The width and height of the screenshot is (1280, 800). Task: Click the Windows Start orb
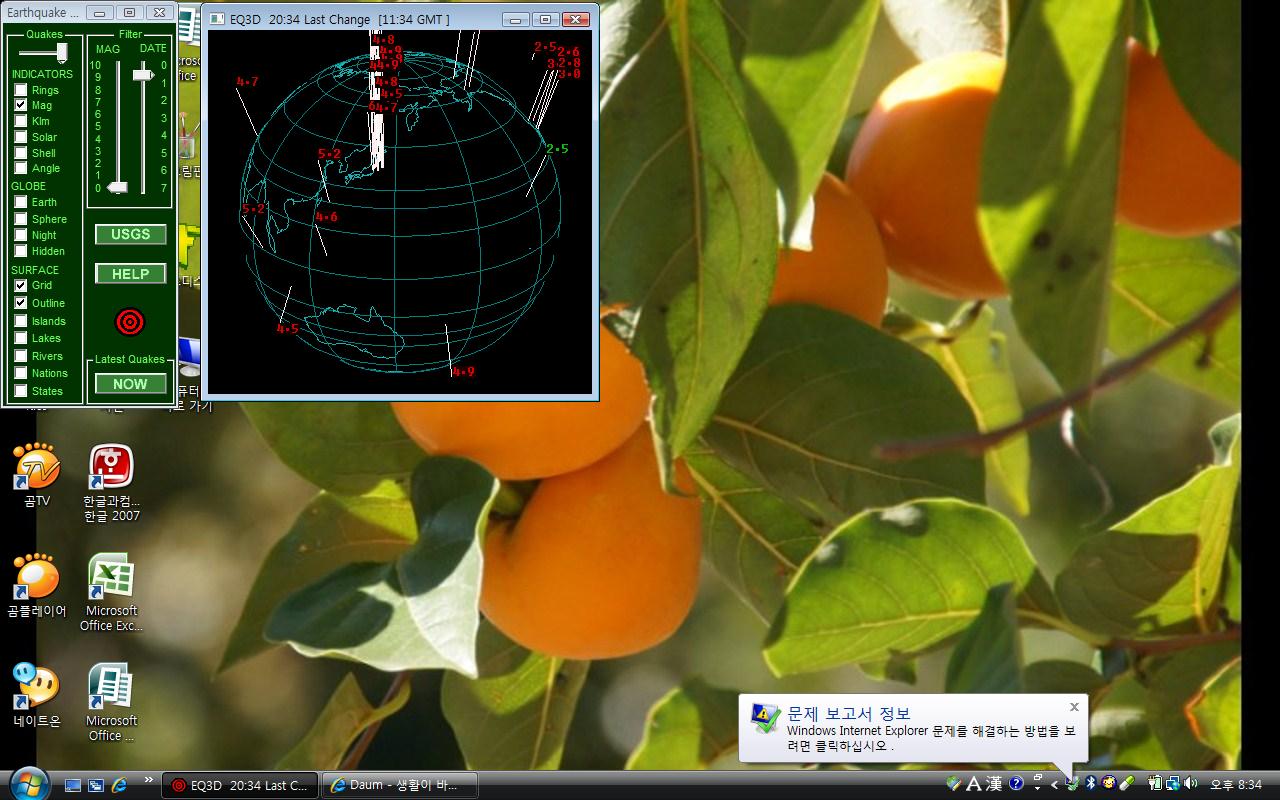pos(27,783)
